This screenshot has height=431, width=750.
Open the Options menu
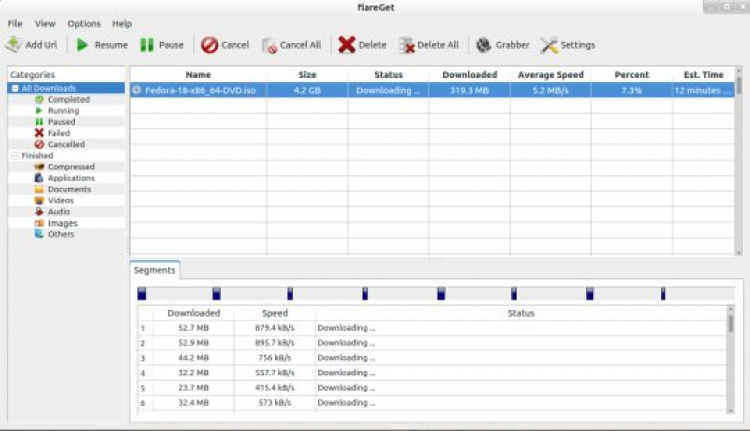click(x=84, y=23)
